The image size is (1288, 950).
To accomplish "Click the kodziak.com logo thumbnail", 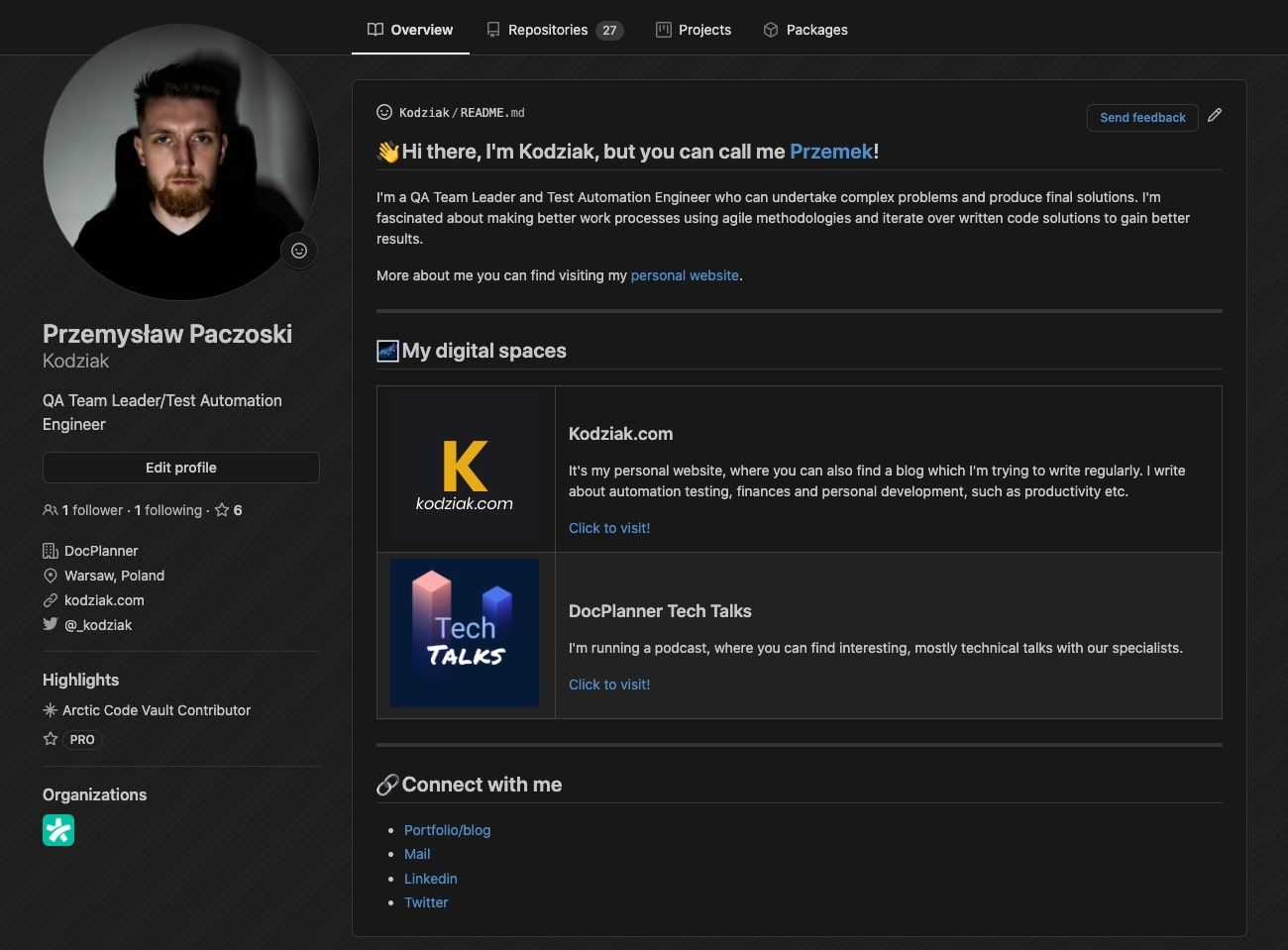I will click(465, 468).
